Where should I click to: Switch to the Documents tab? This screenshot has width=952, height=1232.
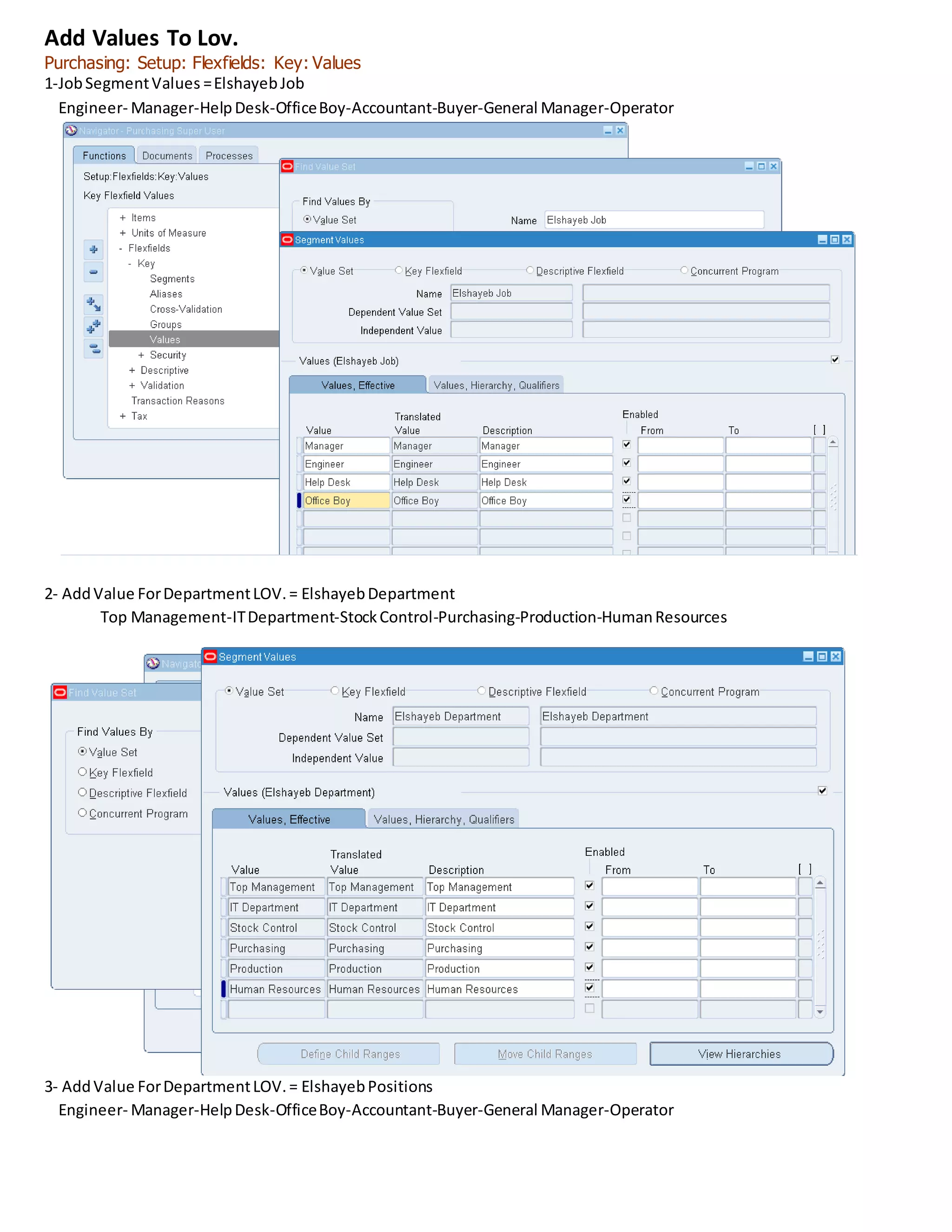[167, 156]
